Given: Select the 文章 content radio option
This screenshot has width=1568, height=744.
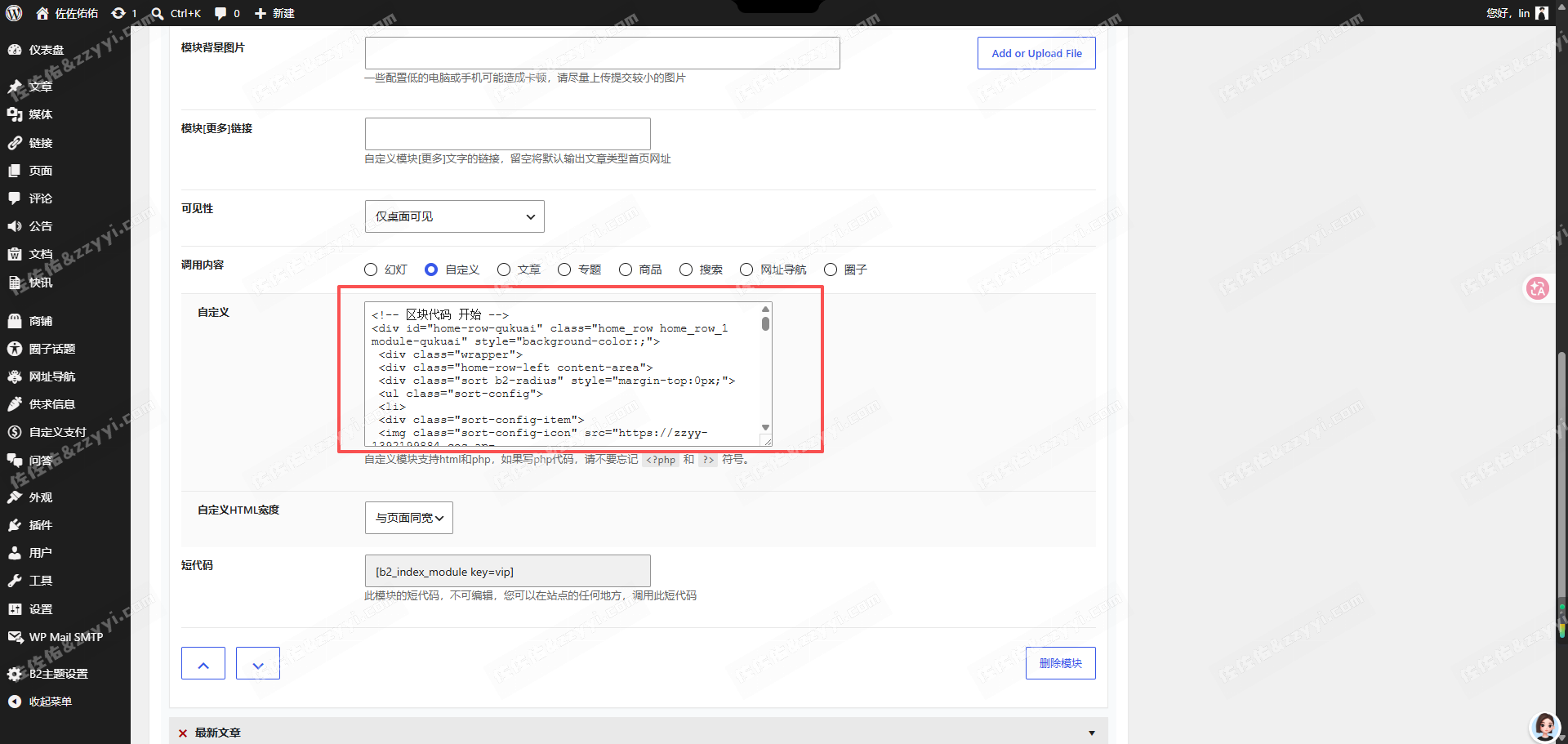Looking at the screenshot, I should (x=504, y=270).
